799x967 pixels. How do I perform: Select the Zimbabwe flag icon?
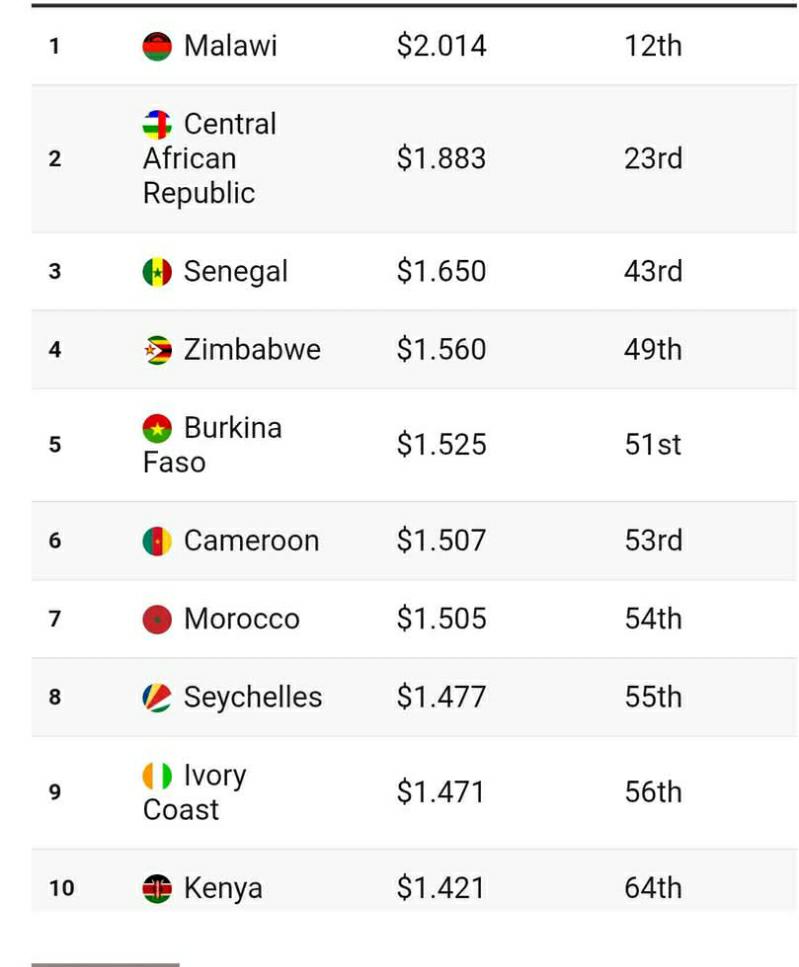(x=157, y=350)
